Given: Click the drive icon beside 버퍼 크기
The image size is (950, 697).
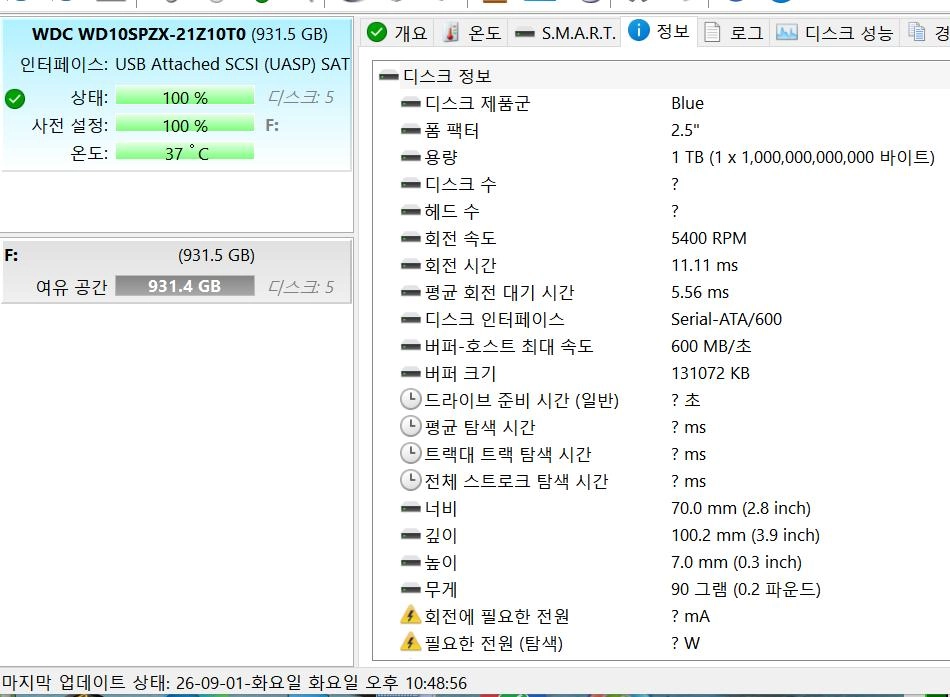Looking at the screenshot, I should pos(411,373).
